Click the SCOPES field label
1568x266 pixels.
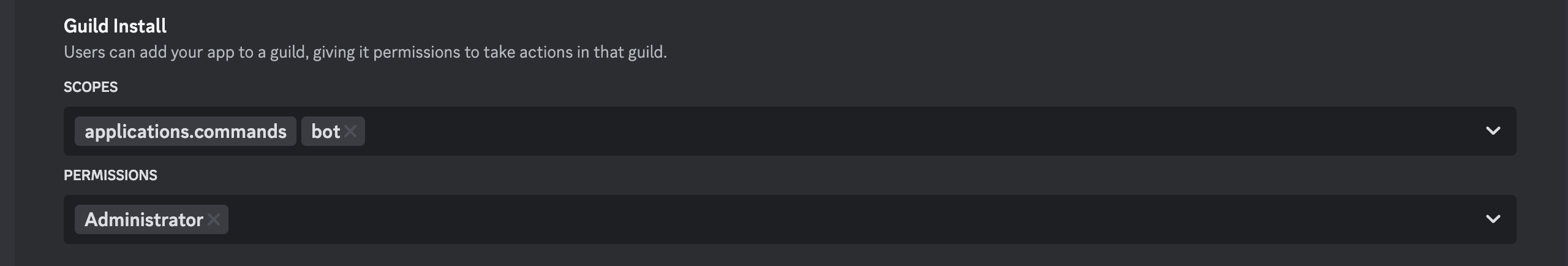pyautogui.click(x=91, y=87)
